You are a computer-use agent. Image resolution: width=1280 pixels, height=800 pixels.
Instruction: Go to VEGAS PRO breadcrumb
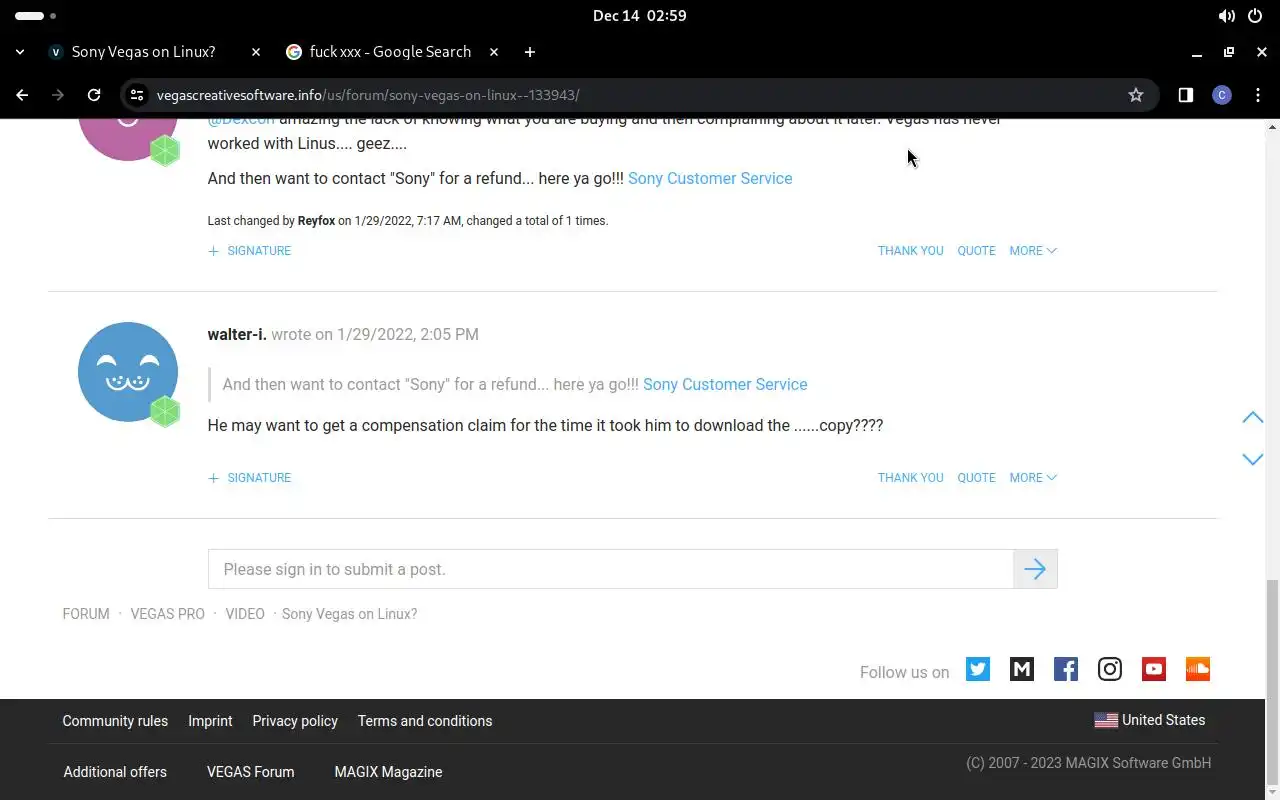(167, 614)
